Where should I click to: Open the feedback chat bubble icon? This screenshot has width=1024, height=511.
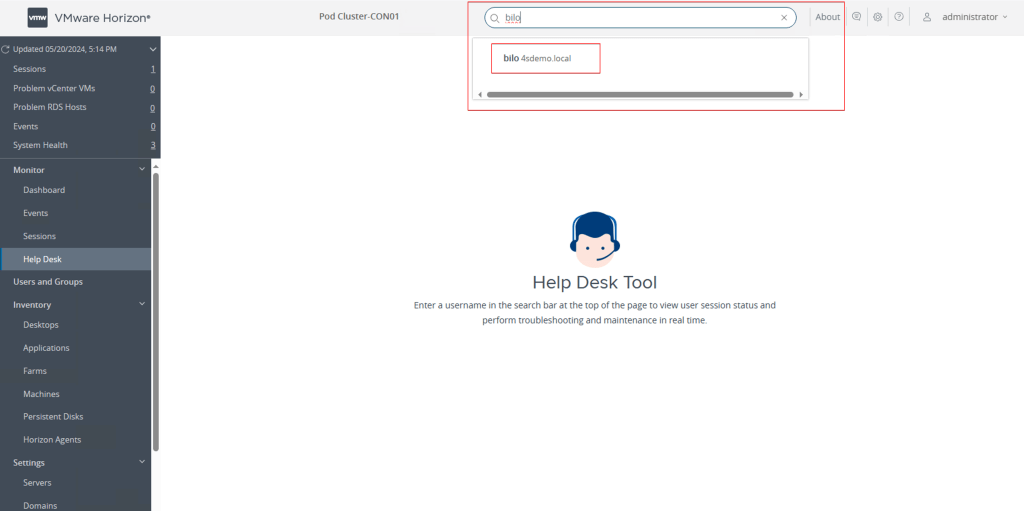[856, 17]
